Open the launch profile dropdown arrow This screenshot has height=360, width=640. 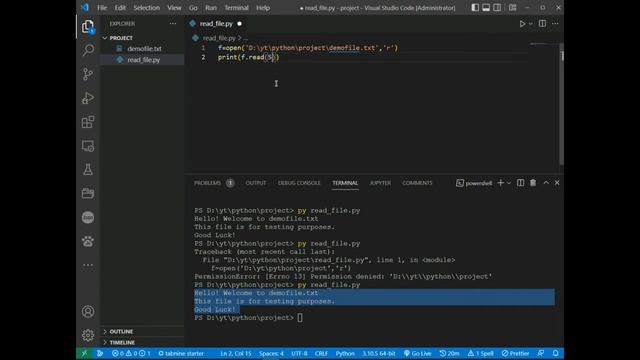tap(509, 183)
